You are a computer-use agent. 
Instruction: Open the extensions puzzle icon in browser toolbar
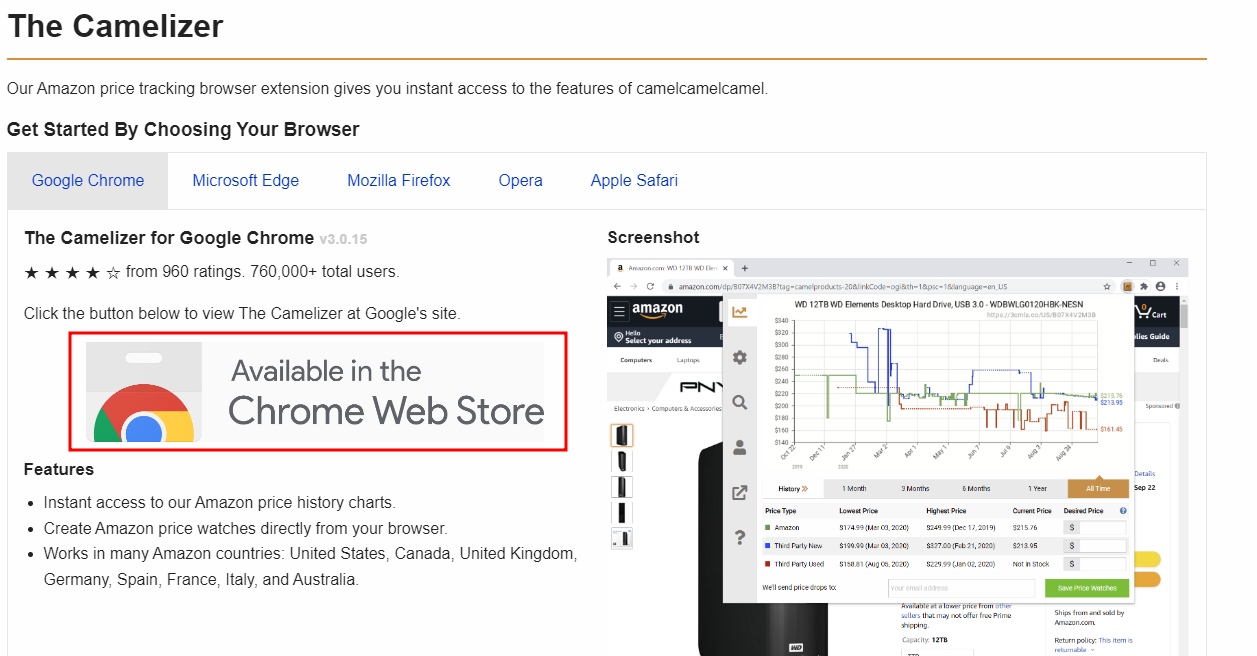1144,286
